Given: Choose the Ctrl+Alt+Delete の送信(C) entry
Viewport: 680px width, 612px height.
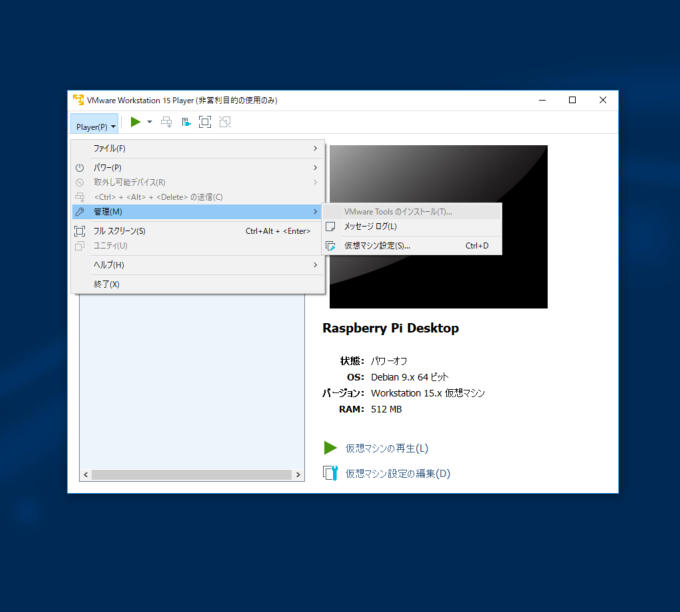Looking at the screenshot, I should click(x=198, y=197).
